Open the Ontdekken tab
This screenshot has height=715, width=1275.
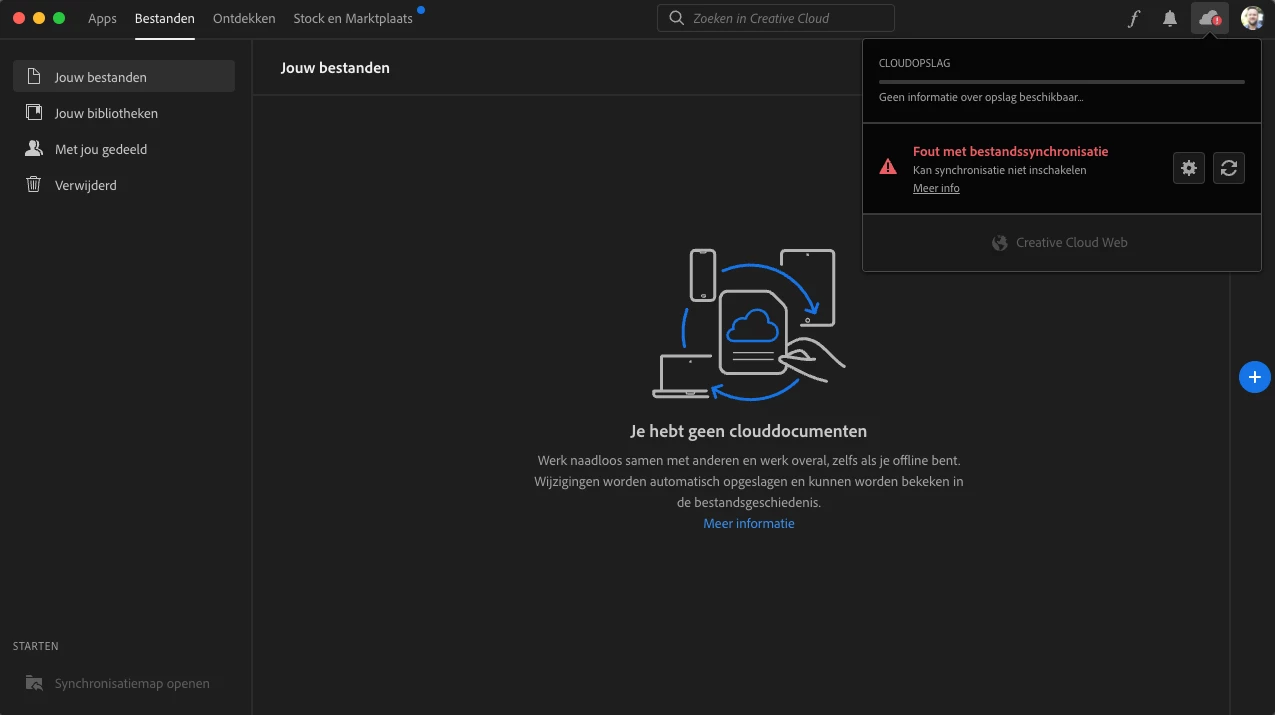click(x=244, y=18)
